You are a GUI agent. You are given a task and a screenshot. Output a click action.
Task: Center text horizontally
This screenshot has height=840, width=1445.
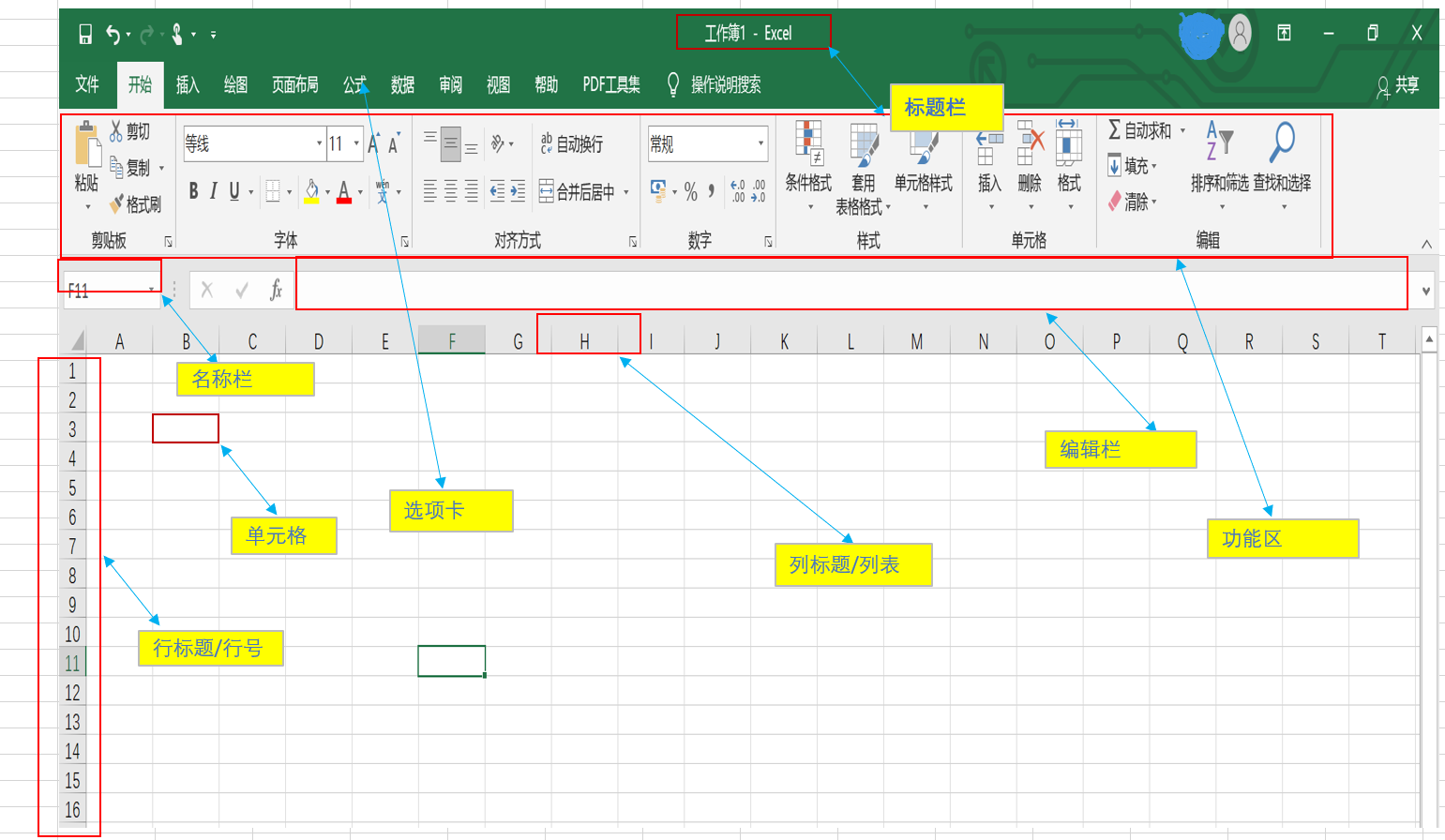450,191
